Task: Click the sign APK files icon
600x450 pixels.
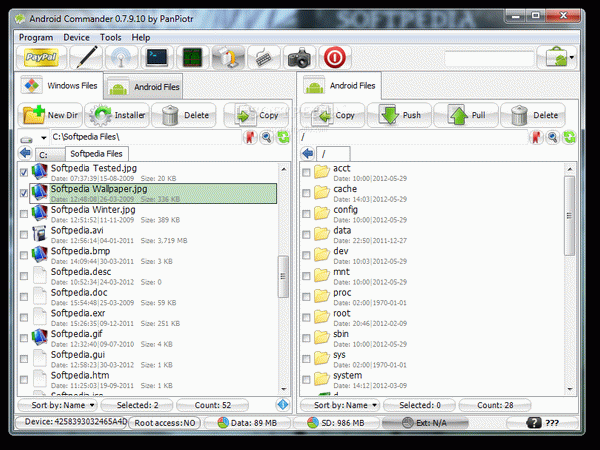Action: (x=228, y=57)
